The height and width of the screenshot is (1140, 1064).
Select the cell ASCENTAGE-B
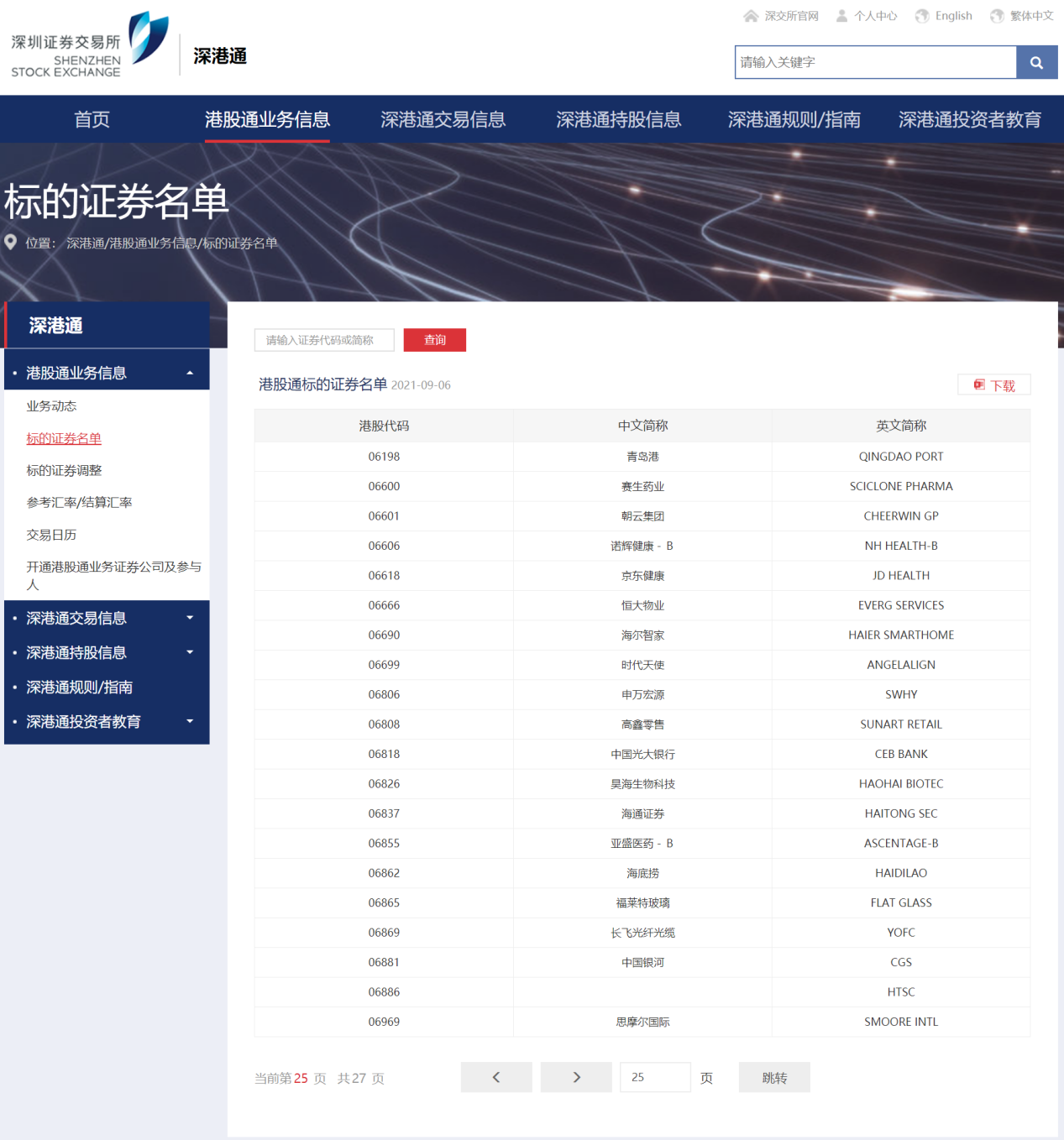click(901, 844)
